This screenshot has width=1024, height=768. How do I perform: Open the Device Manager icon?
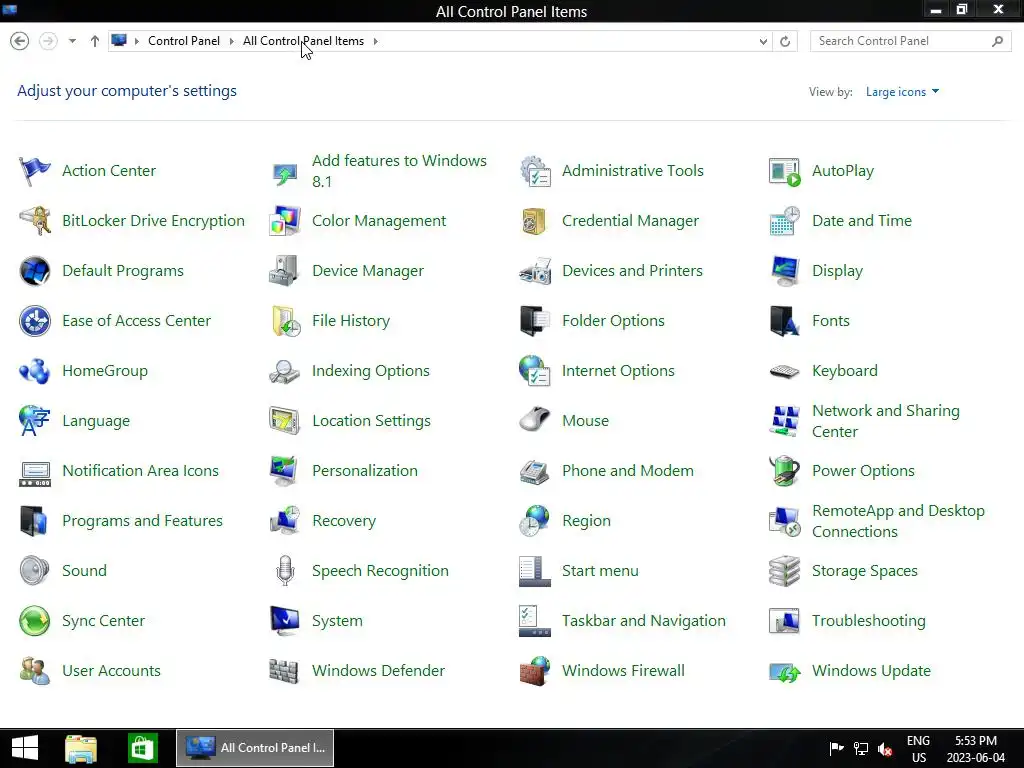(x=285, y=271)
